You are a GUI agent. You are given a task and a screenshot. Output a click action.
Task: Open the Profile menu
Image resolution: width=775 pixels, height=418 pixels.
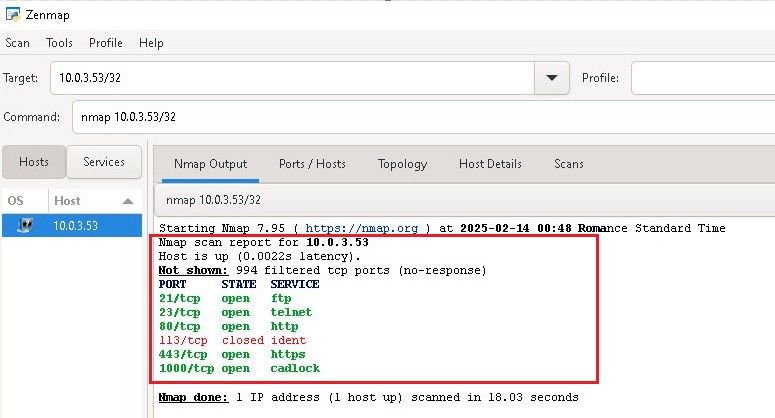(106, 43)
